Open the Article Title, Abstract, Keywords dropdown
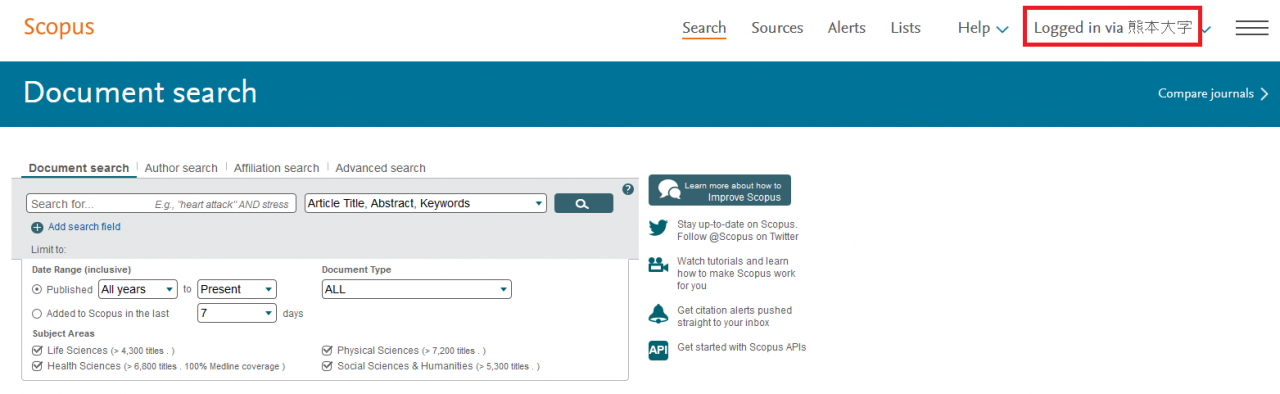The height and width of the screenshot is (394, 1280). [426, 203]
